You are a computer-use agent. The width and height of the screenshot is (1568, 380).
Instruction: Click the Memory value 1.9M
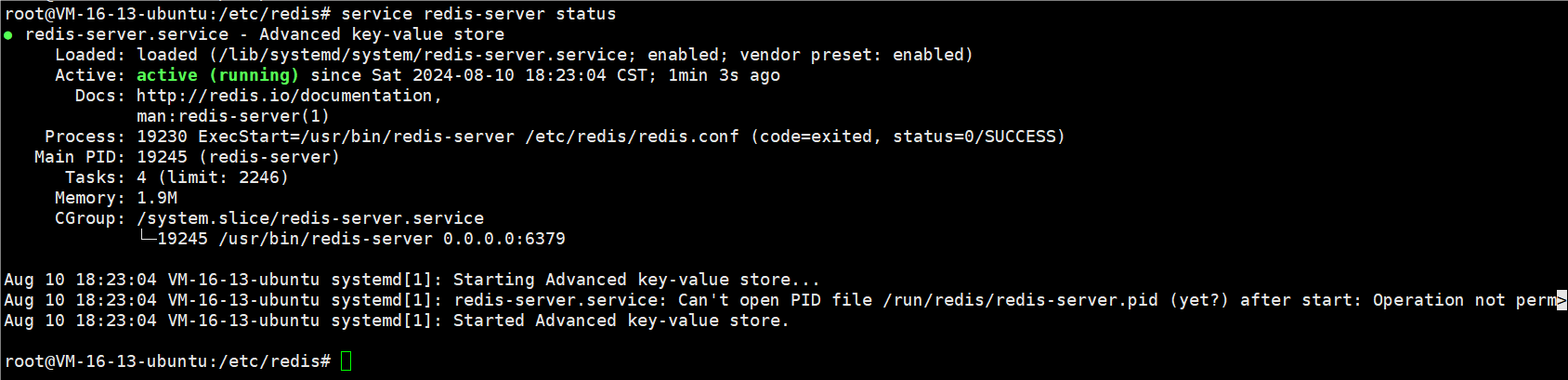click(x=157, y=198)
